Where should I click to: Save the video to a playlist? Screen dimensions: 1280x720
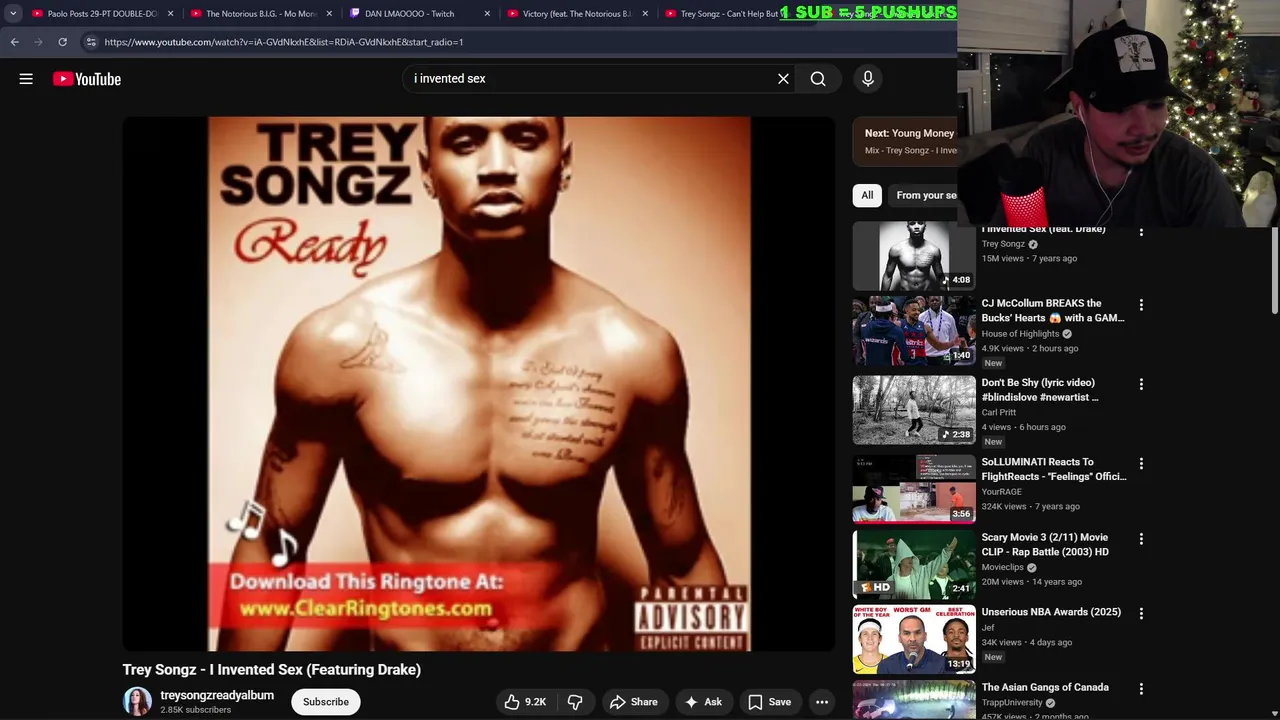pyautogui.click(x=770, y=702)
